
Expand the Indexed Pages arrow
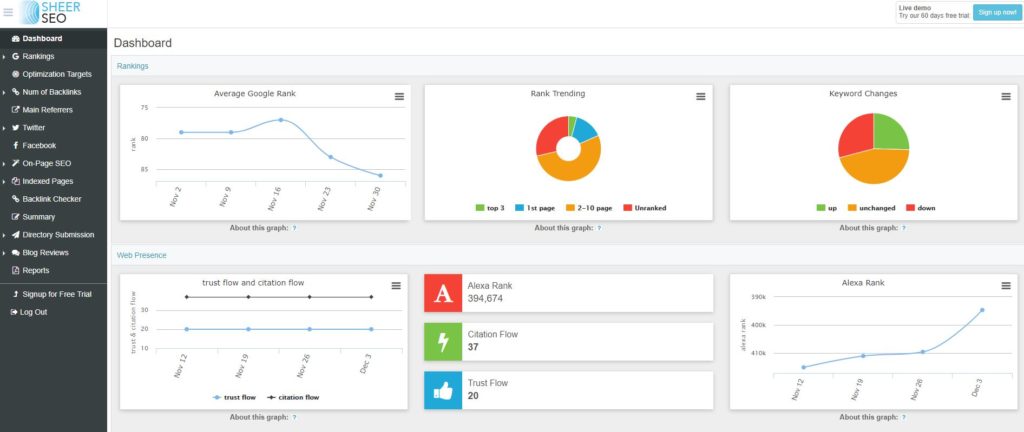coord(4,182)
